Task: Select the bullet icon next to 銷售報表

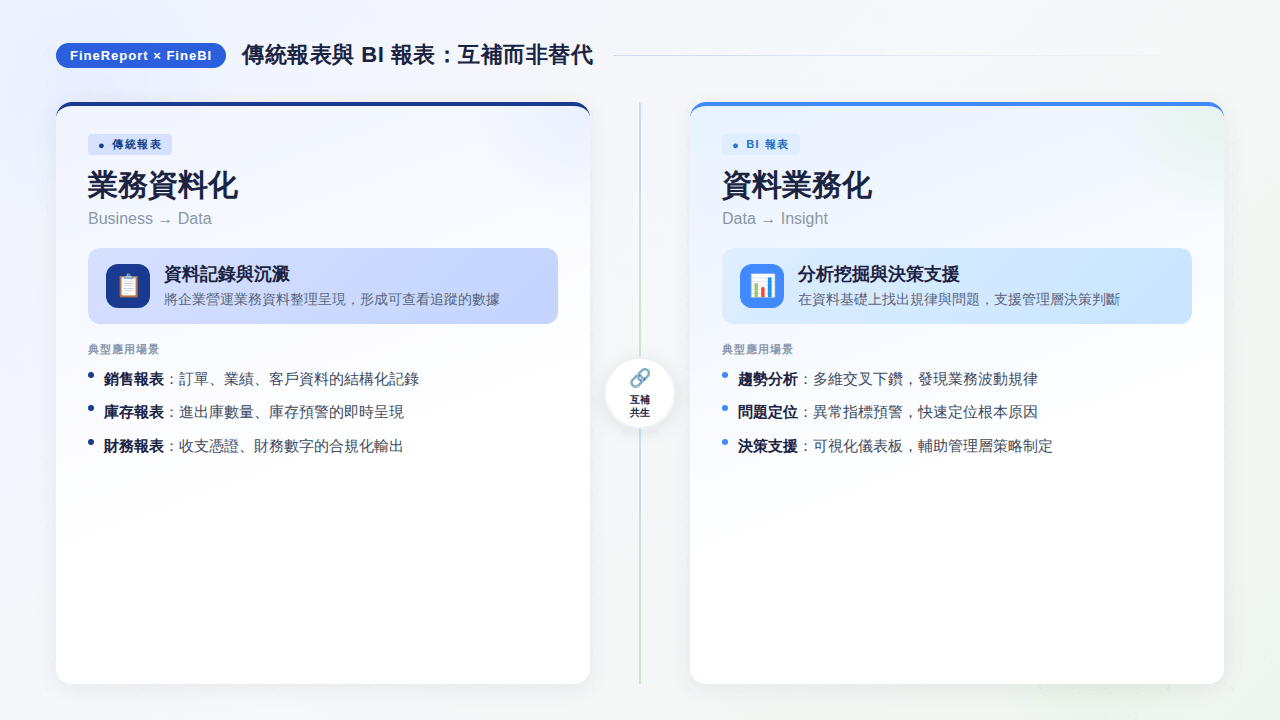Action: pyautogui.click(x=93, y=376)
